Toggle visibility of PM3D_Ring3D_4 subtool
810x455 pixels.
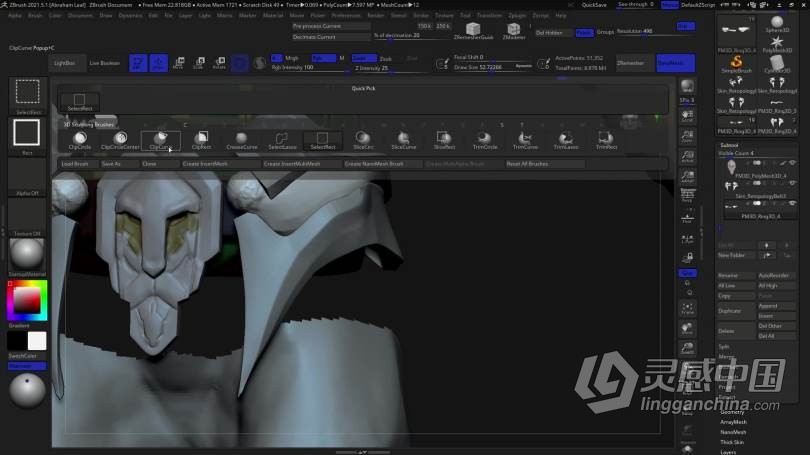click(x=792, y=204)
